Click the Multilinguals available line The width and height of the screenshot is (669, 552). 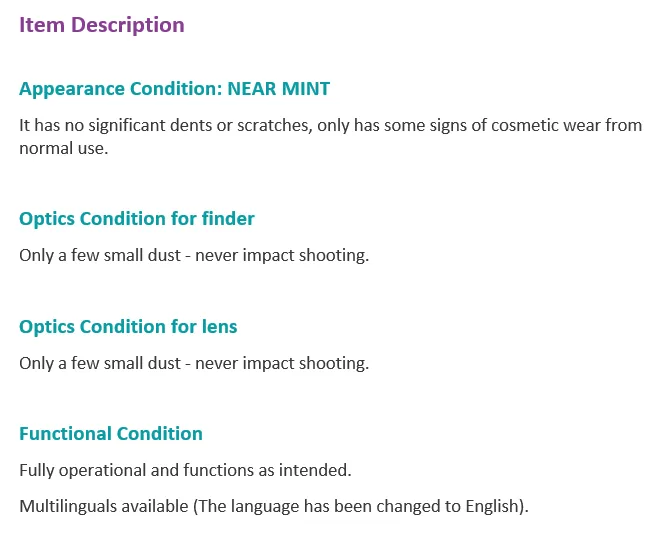click(274, 506)
